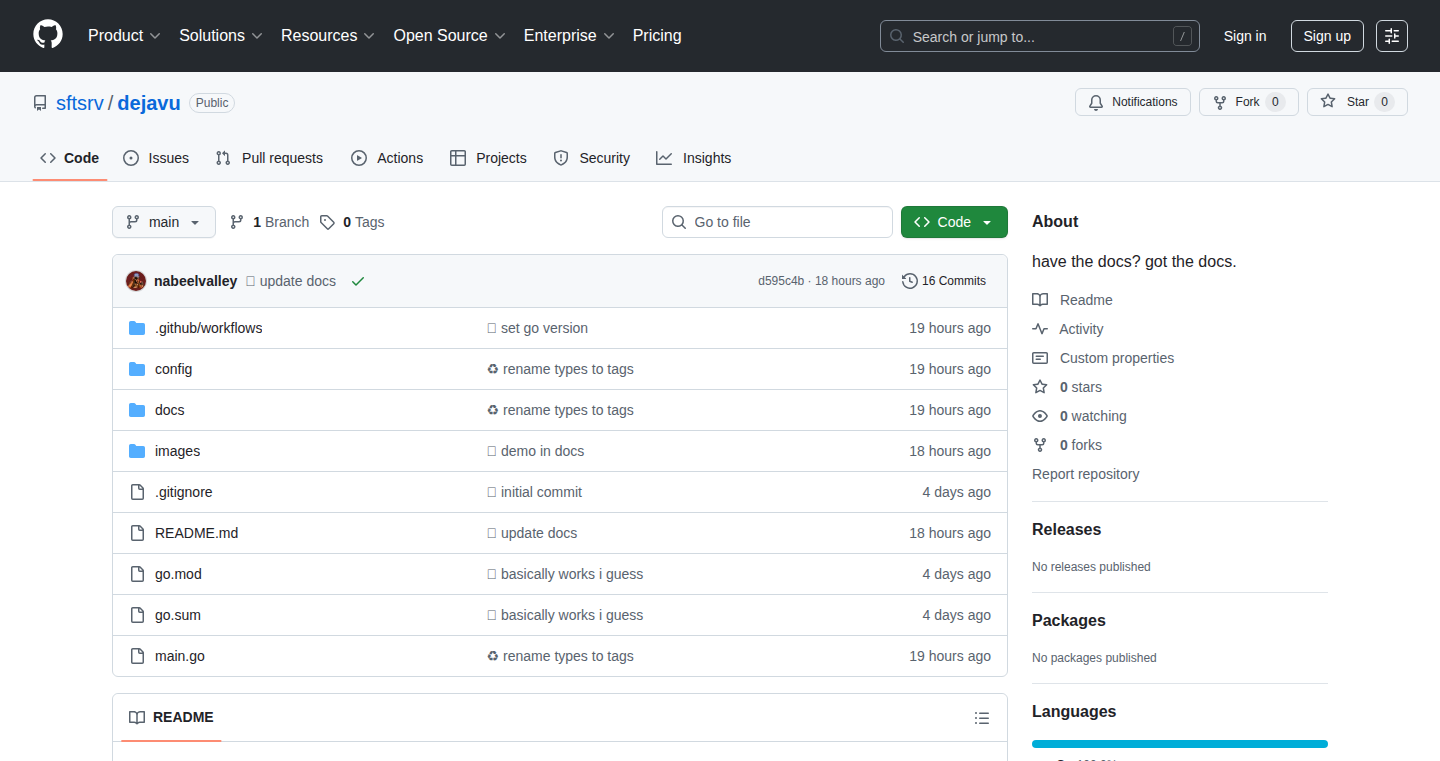Click the bell icon in Notifications

[x=1096, y=102]
